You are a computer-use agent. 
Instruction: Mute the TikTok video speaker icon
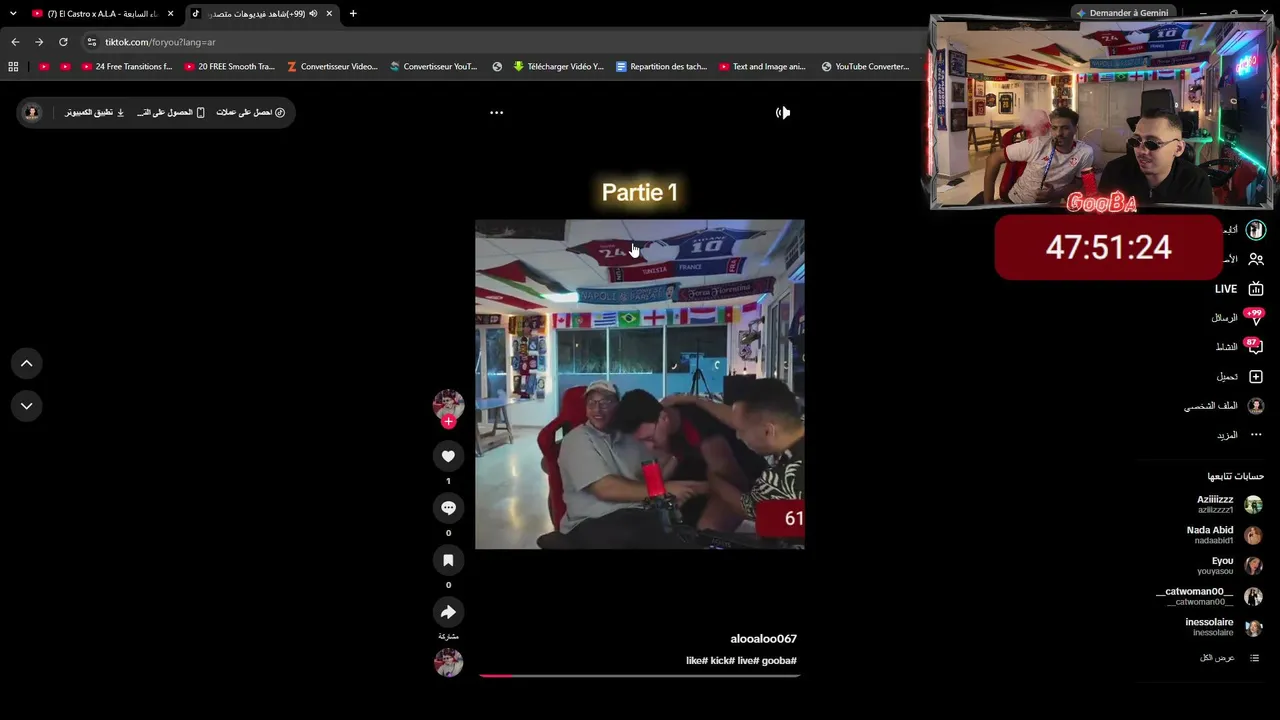pyautogui.click(x=783, y=112)
